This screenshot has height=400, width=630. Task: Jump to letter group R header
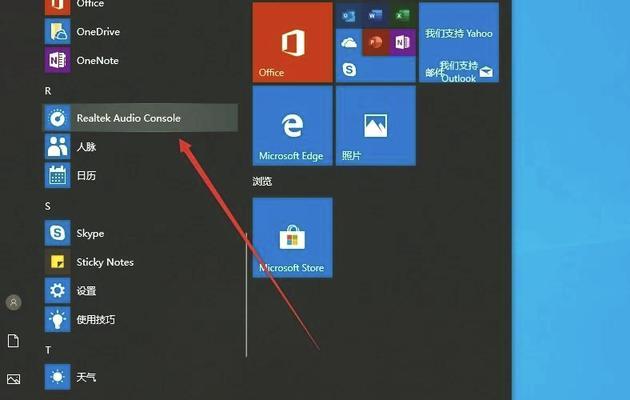pyautogui.click(x=48, y=91)
